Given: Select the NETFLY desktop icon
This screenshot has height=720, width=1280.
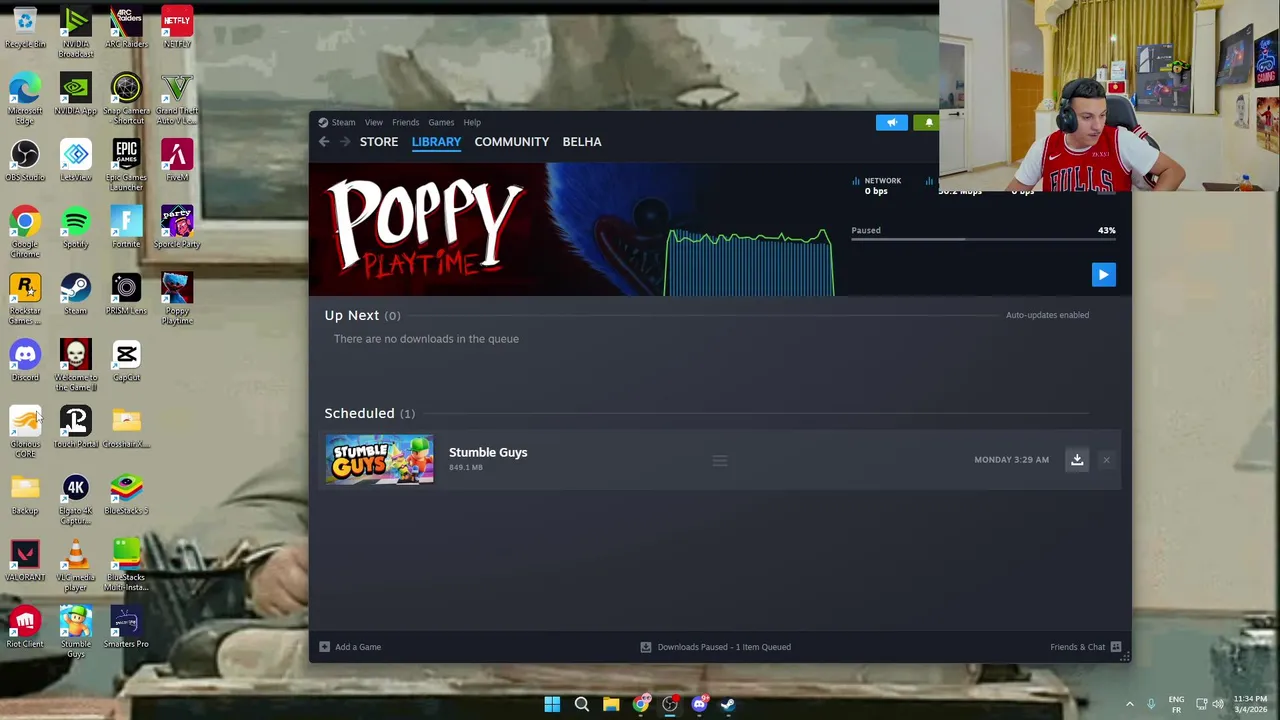Looking at the screenshot, I should coord(177,28).
